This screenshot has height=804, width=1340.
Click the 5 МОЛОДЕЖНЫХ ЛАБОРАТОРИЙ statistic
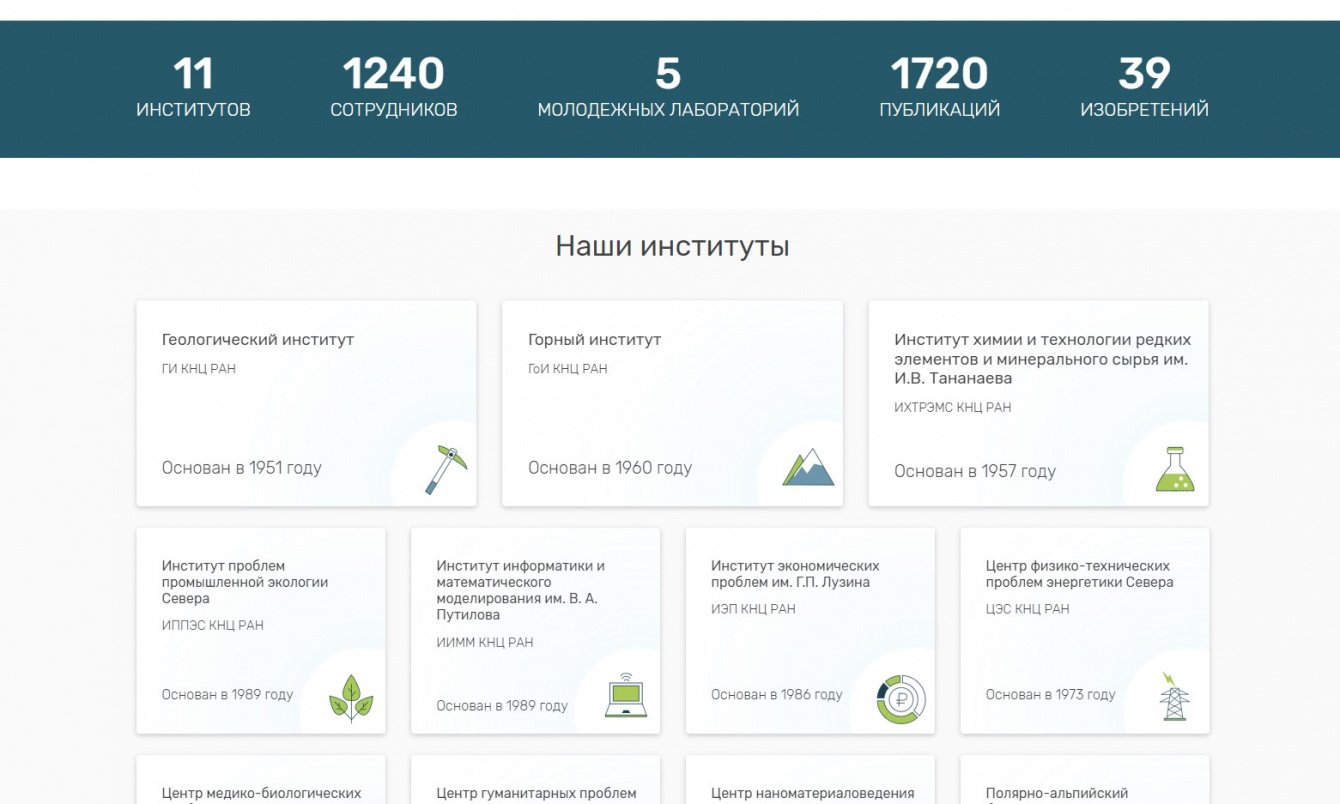pos(668,88)
